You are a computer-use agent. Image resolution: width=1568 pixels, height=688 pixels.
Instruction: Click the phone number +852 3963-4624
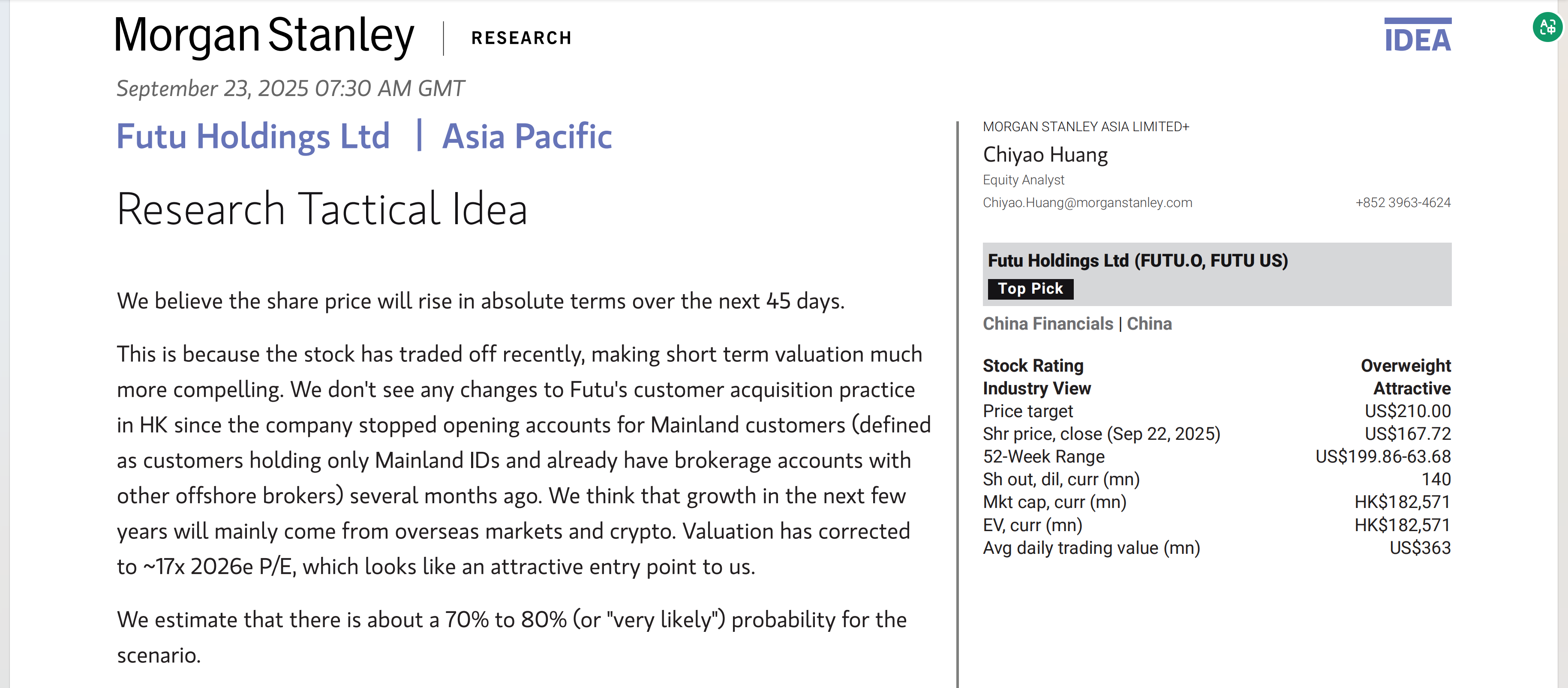tap(1403, 203)
